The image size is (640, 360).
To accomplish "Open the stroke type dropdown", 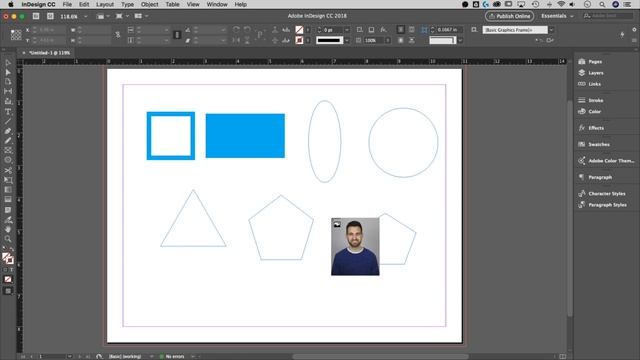I will [x=347, y=40].
